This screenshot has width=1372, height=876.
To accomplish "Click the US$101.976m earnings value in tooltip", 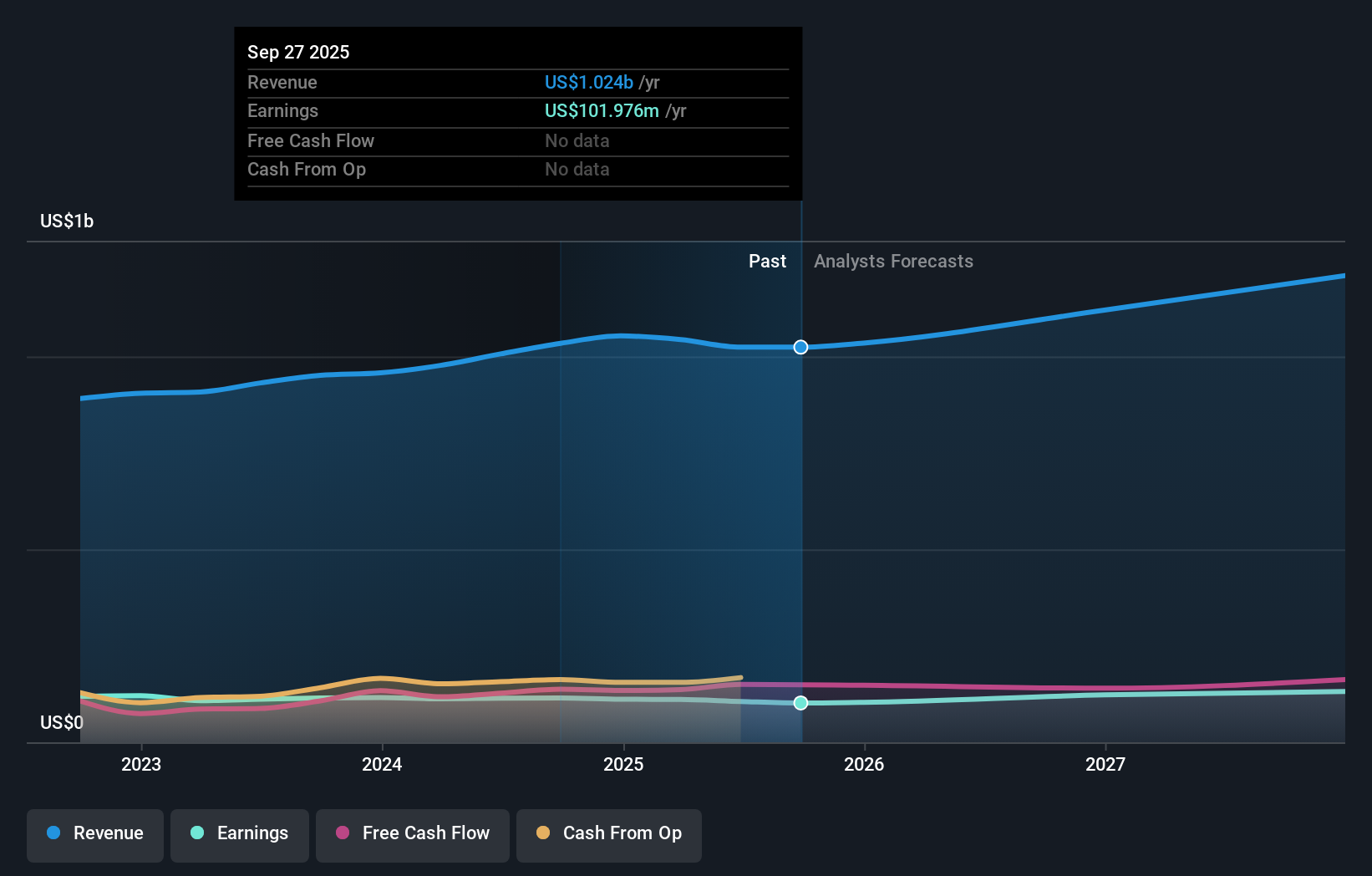I will click(x=600, y=110).
